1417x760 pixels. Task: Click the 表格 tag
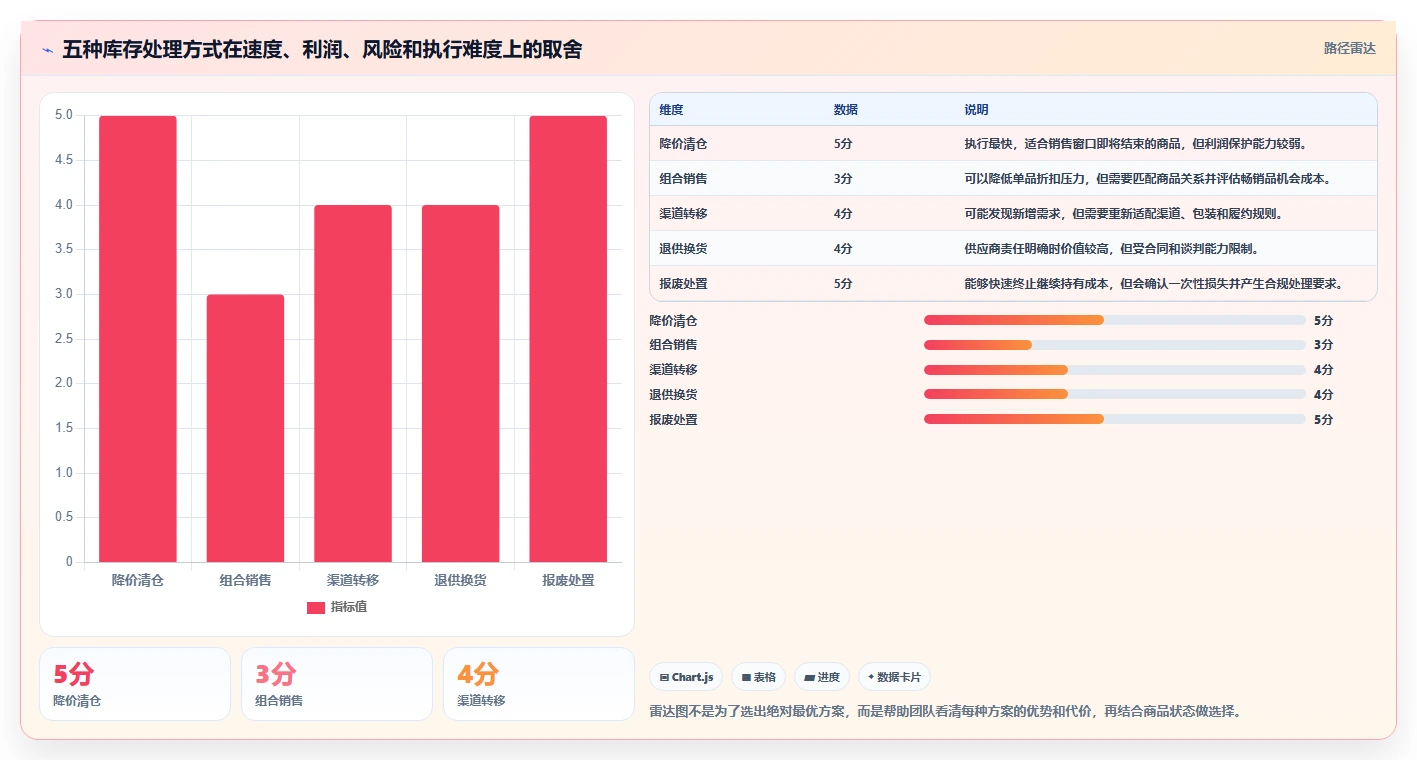pyautogui.click(x=759, y=677)
